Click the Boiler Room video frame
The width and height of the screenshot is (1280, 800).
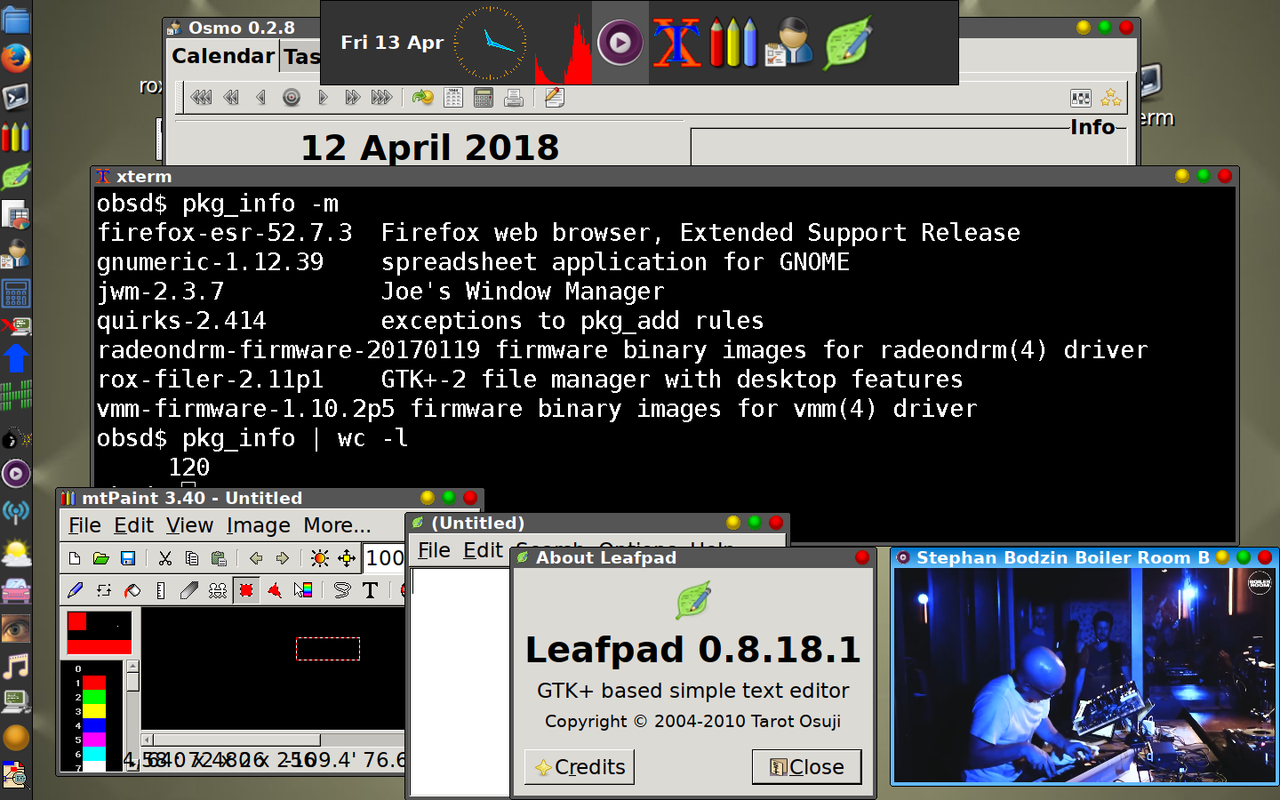click(1083, 675)
